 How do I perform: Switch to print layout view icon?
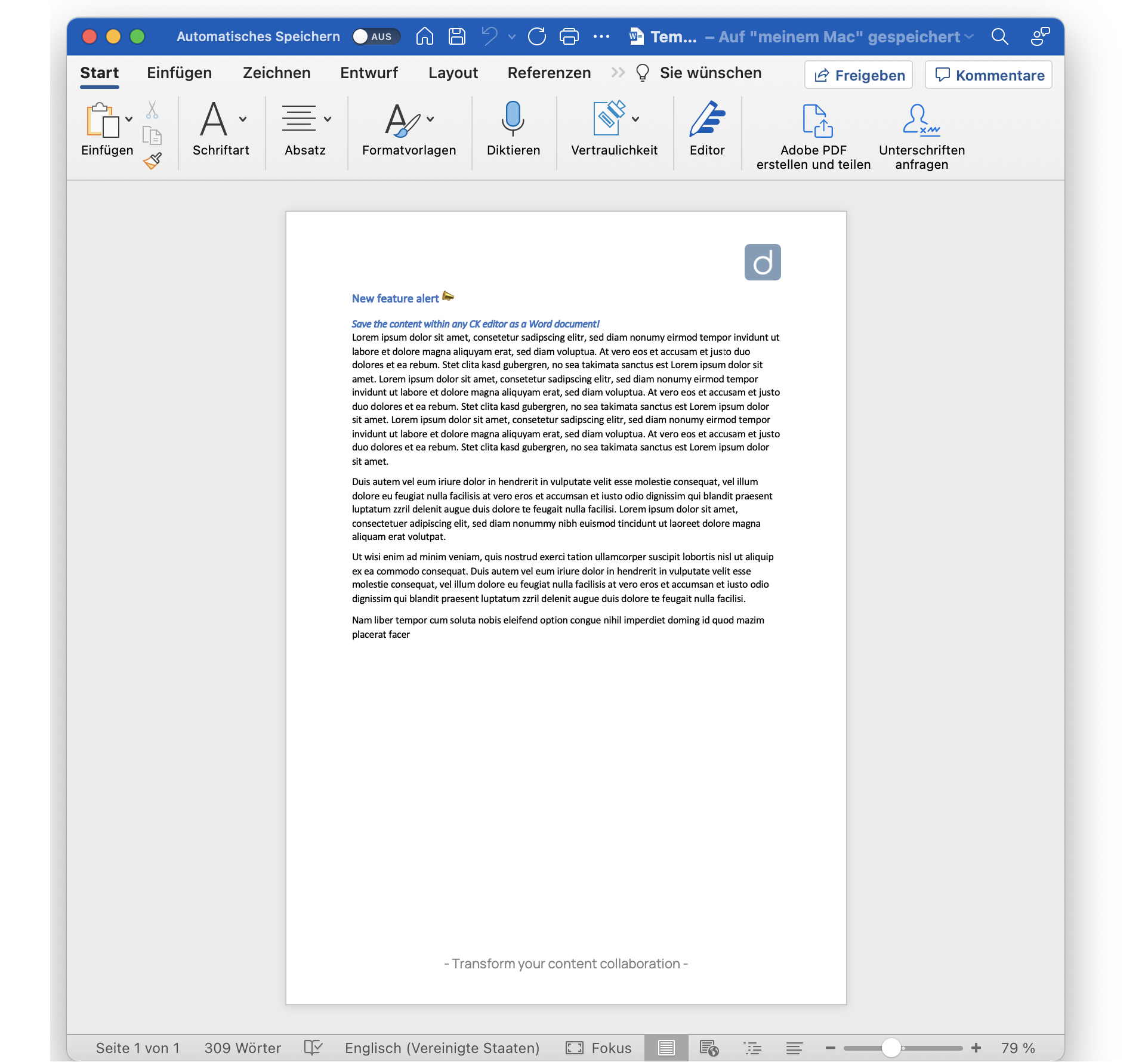666,1048
